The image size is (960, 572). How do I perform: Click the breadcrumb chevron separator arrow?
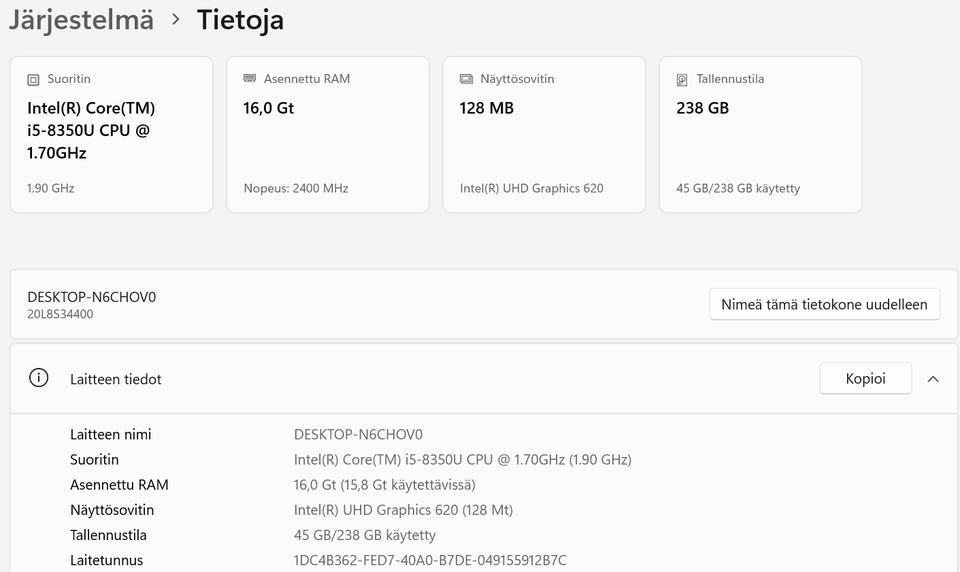176,19
